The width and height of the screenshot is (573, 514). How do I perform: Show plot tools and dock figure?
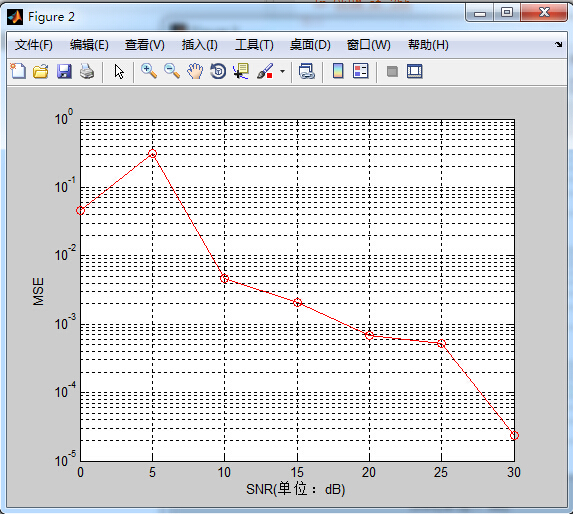(x=415, y=71)
